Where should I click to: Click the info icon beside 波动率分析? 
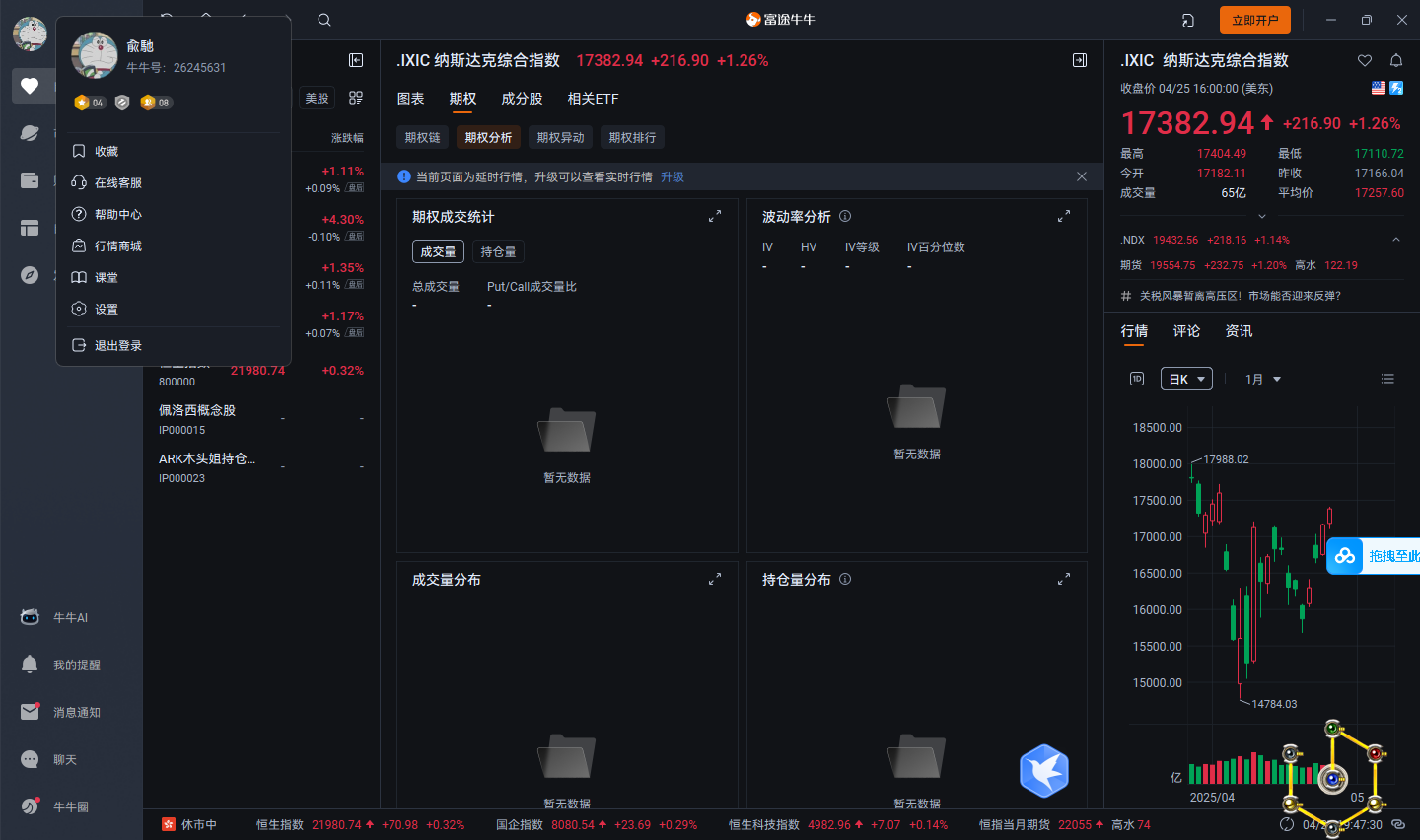coord(845,216)
